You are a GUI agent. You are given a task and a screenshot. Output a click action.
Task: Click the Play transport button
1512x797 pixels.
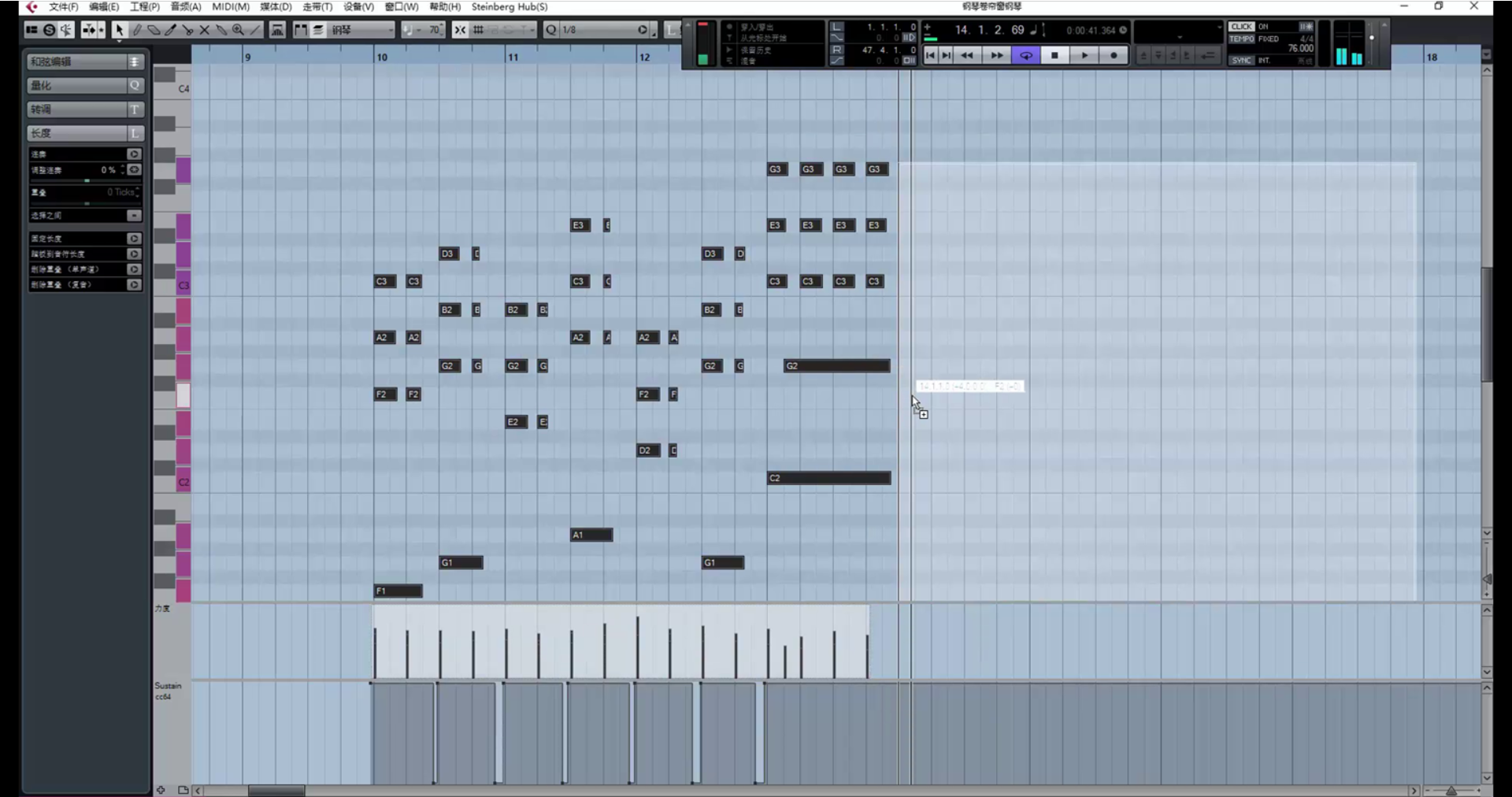click(x=1084, y=55)
